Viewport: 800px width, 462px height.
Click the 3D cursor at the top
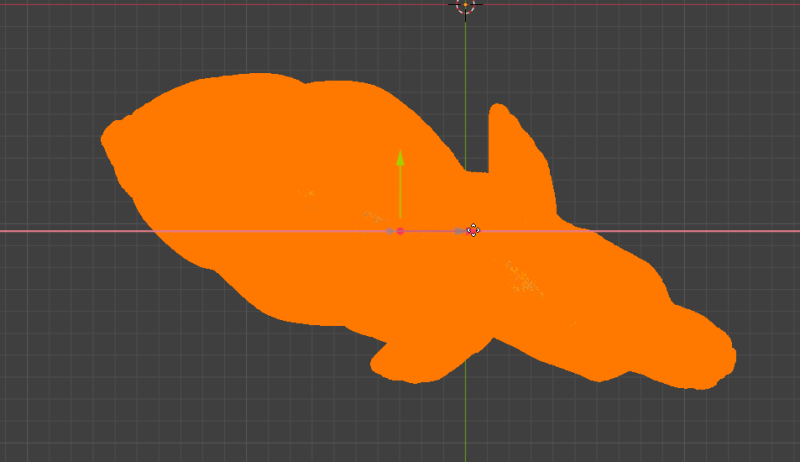[x=466, y=5]
